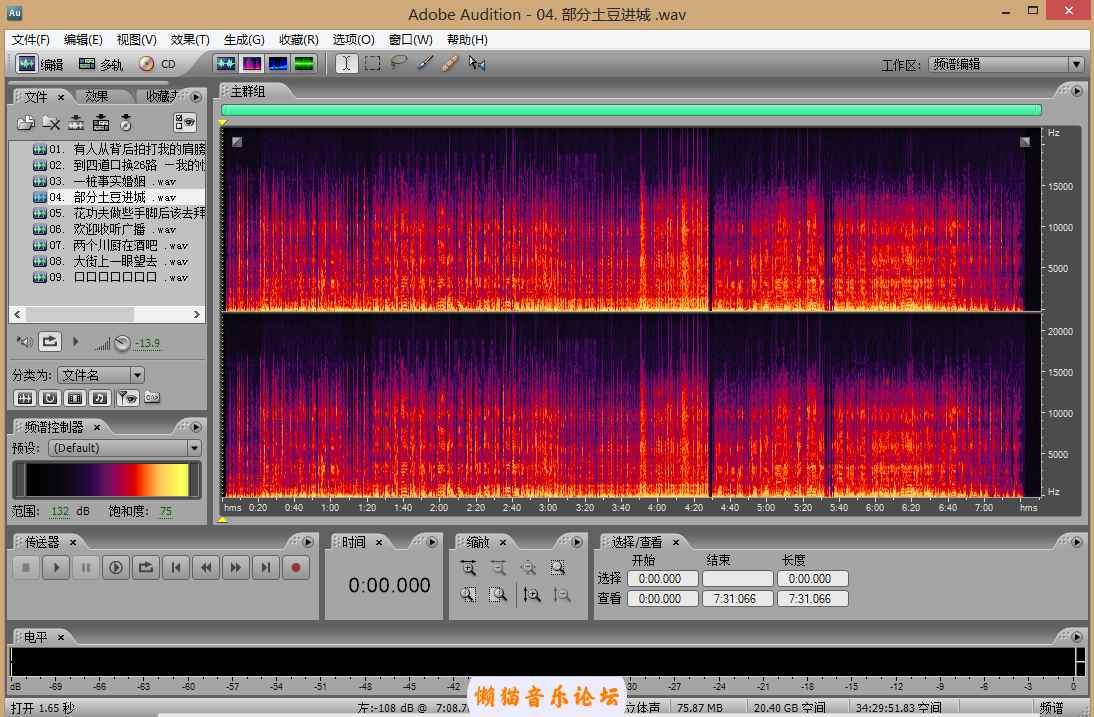Image resolution: width=1094 pixels, height=717 pixels.
Task: Toggle show MIDI files filter
Action: click(100, 398)
